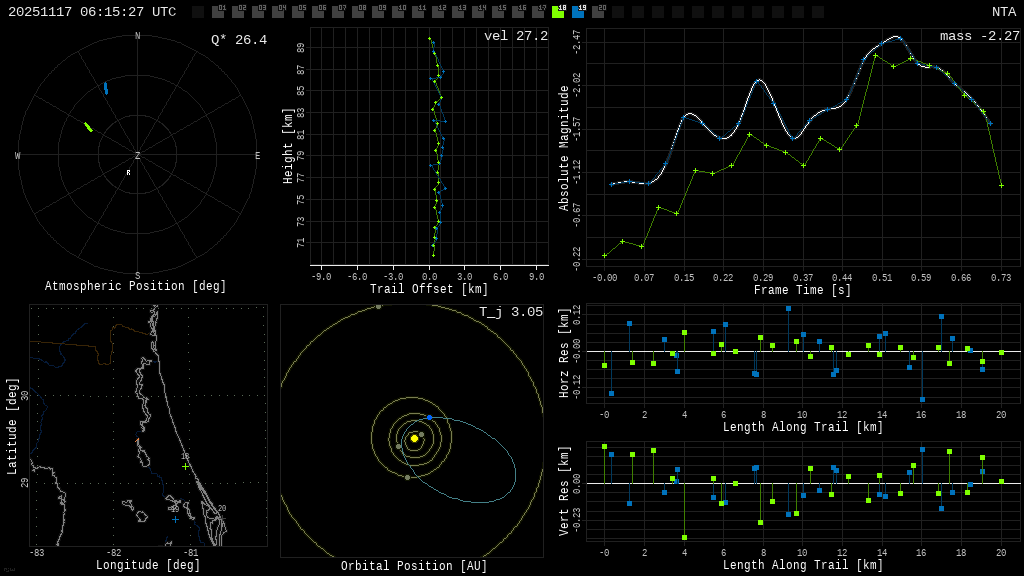This screenshot has height=576, width=1024.
Task: Click the blue Earth dot on orbit
Action: click(429, 417)
